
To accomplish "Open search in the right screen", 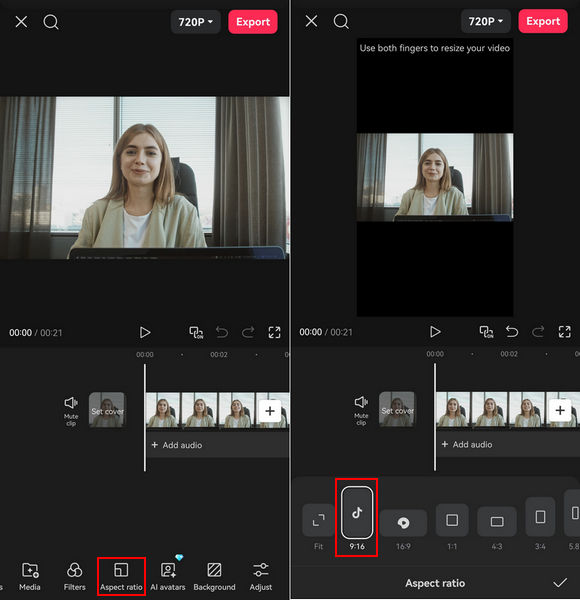I will (x=341, y=21).
